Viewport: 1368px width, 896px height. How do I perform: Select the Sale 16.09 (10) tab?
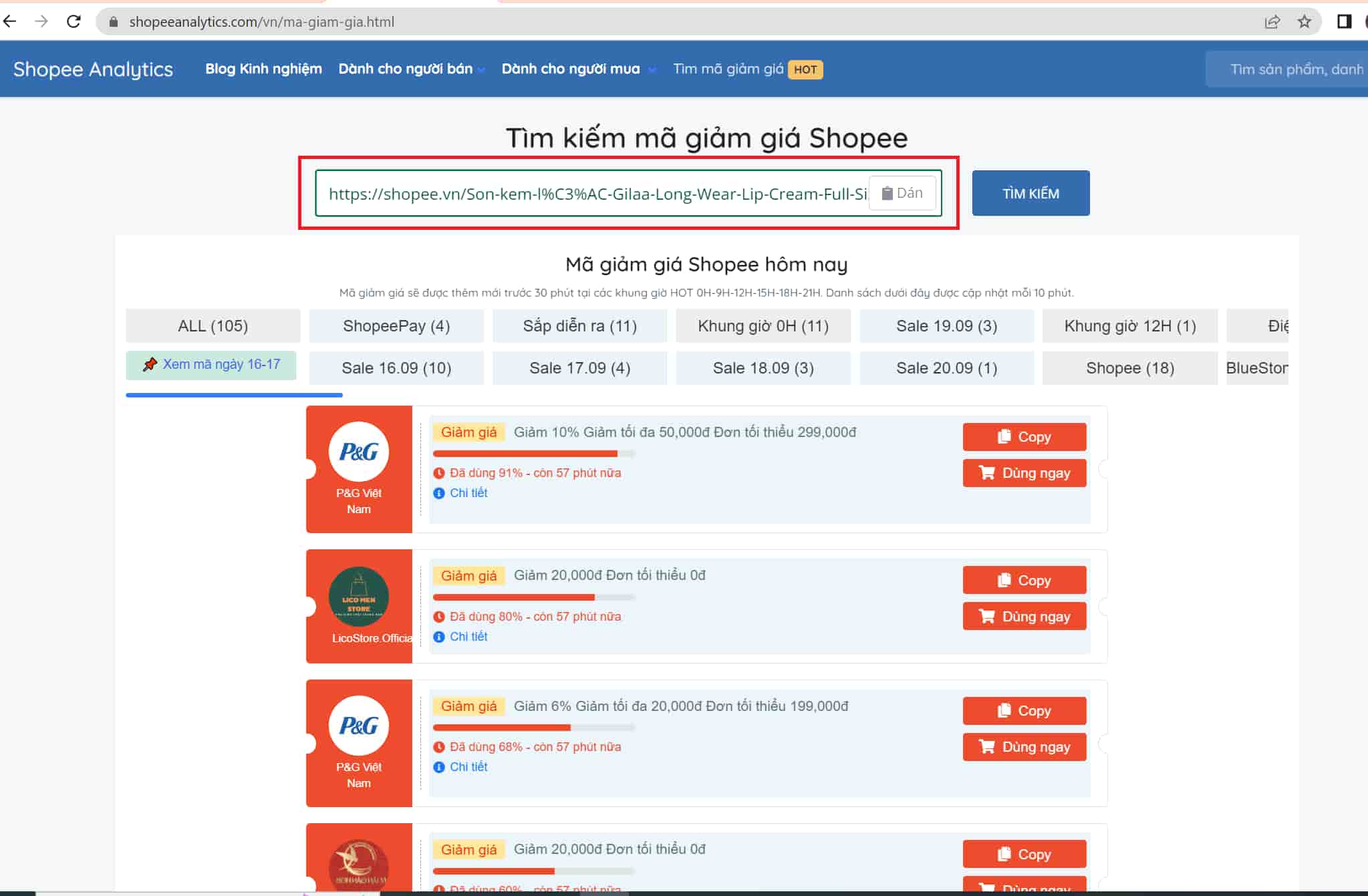(396, 368)
